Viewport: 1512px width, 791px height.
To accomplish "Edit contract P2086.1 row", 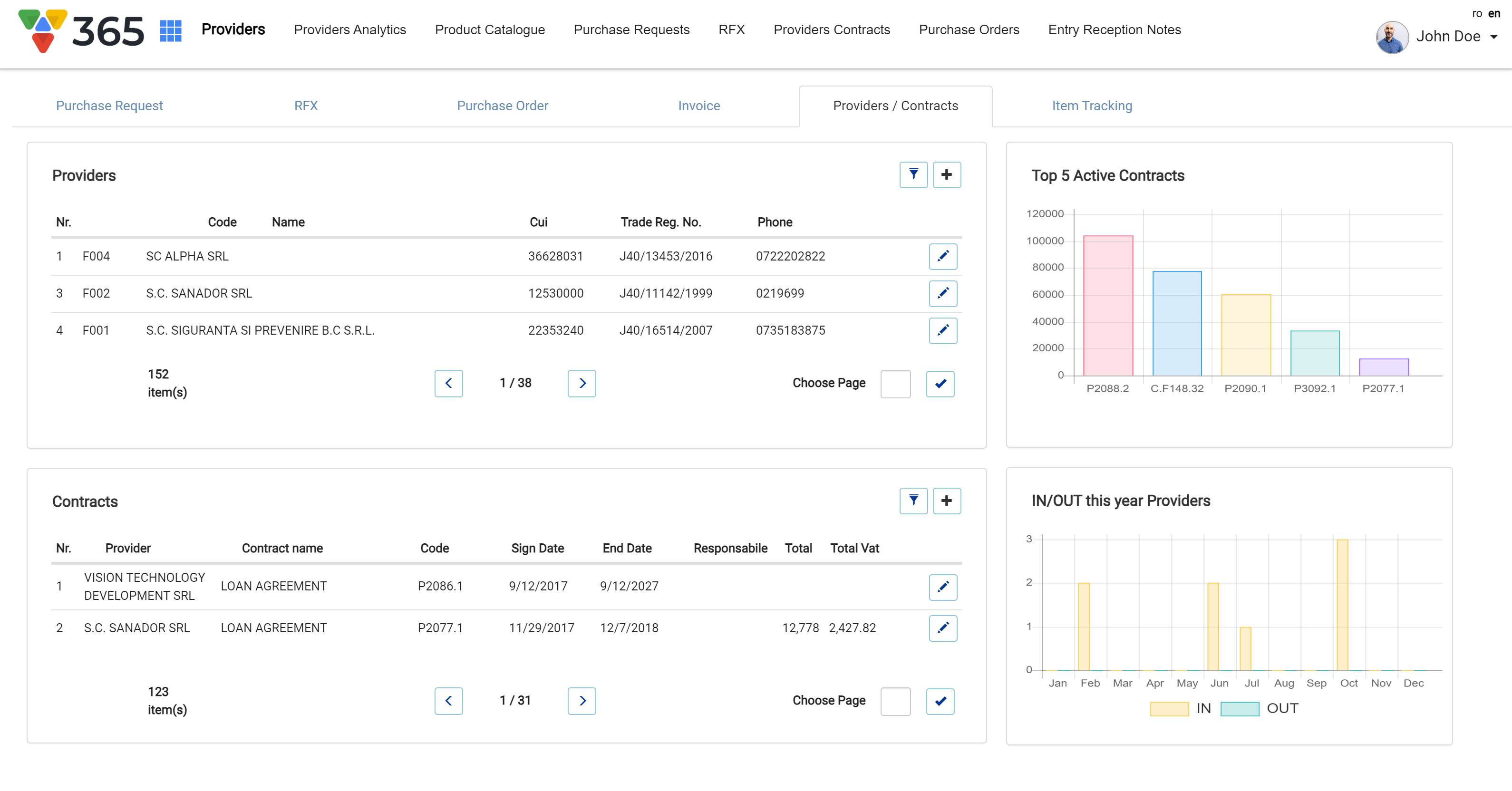I will 943,587.
